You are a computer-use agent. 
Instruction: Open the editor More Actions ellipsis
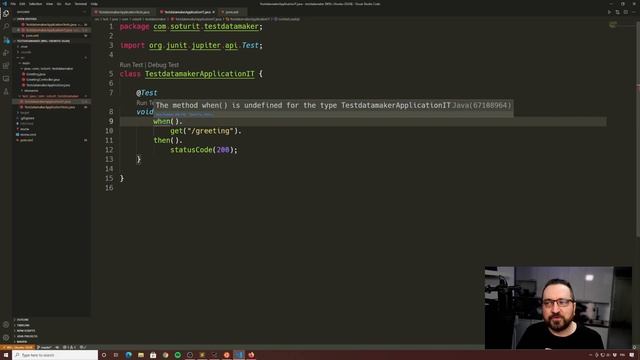pyautogui.click(x=634, y=12)
